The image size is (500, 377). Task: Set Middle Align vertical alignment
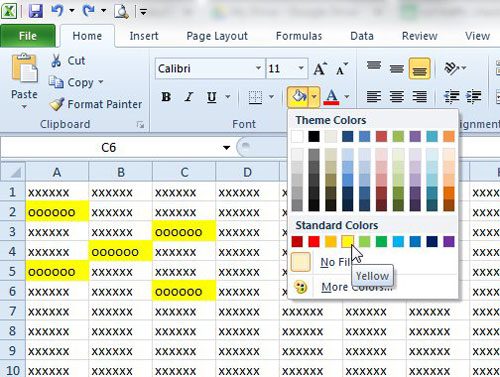tap(397, 69)
